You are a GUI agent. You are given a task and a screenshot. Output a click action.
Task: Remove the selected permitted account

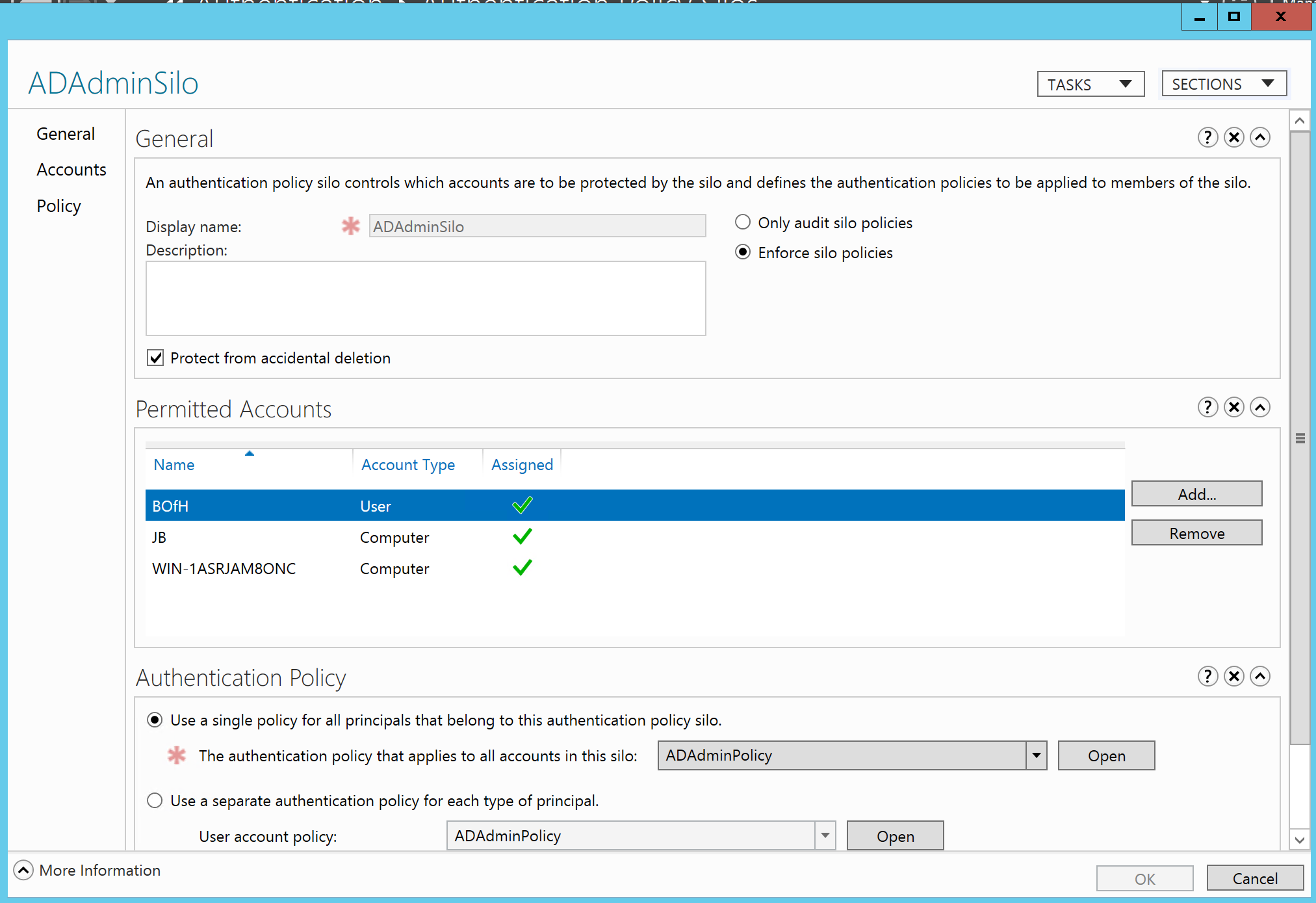[x=1196, y=533]
